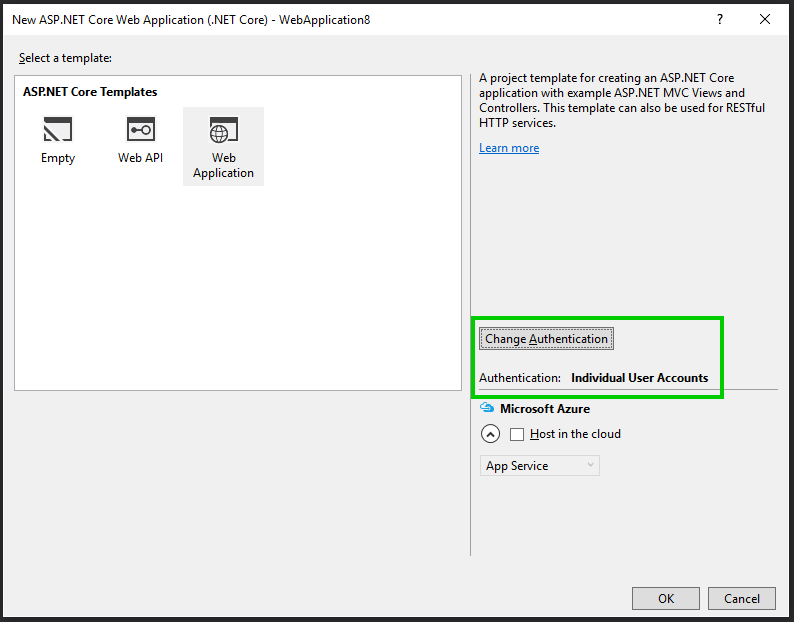The width and height of the screenshot is (794, 622).
Task: Confirm the dialog with OK
Action: (666, 598)
